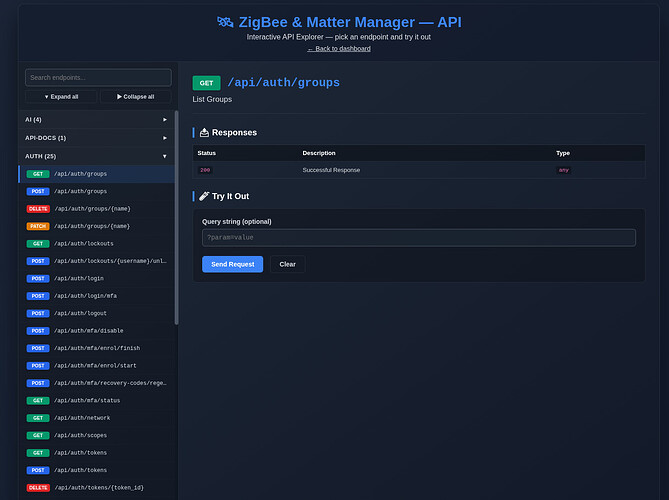Image resolution: width=669 pixels, height=500 pixels.
Task: Select PATCH /api/auth/groups/{name} endpoint
Action: [96, 226]
